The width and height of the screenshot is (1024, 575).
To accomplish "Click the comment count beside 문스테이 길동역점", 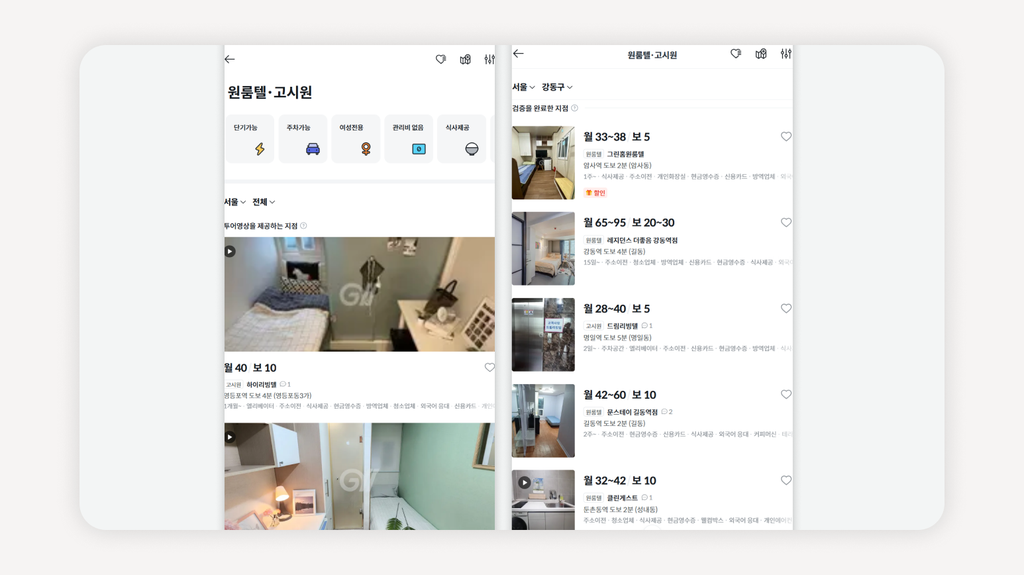I will pos(667,412).
